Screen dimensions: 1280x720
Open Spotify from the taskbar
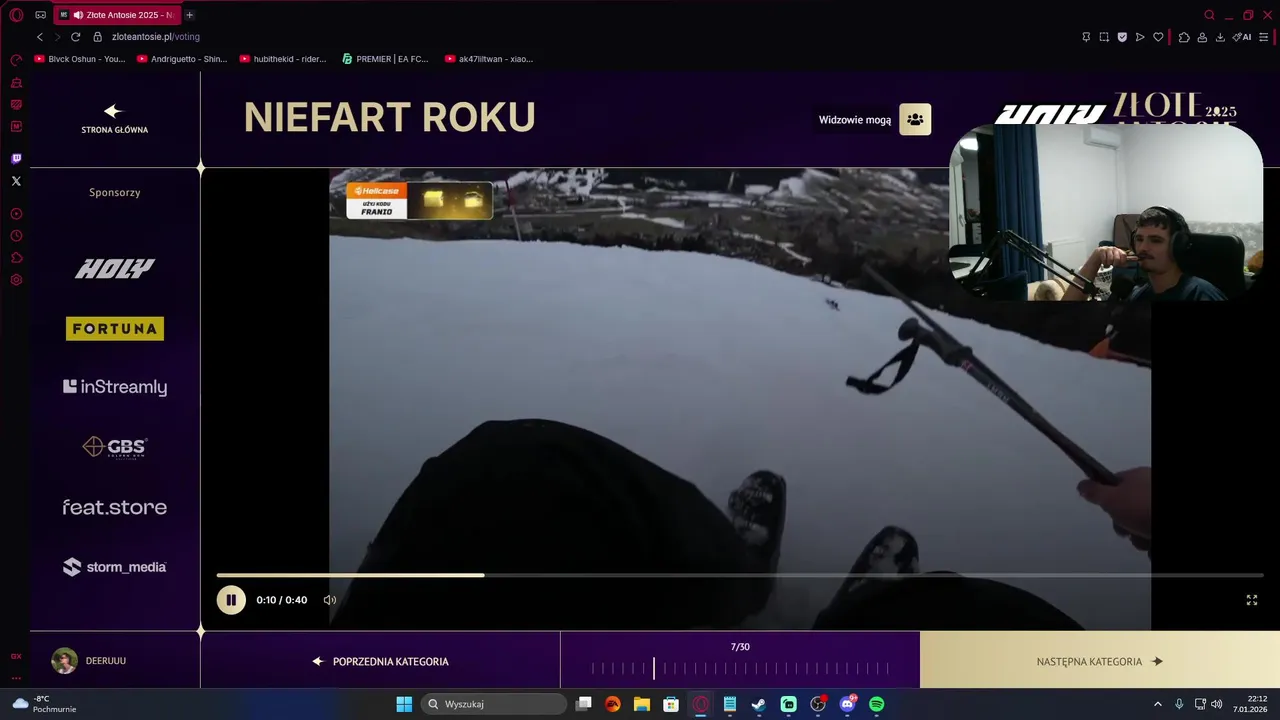pyautogui.click(x=877, y=704)
